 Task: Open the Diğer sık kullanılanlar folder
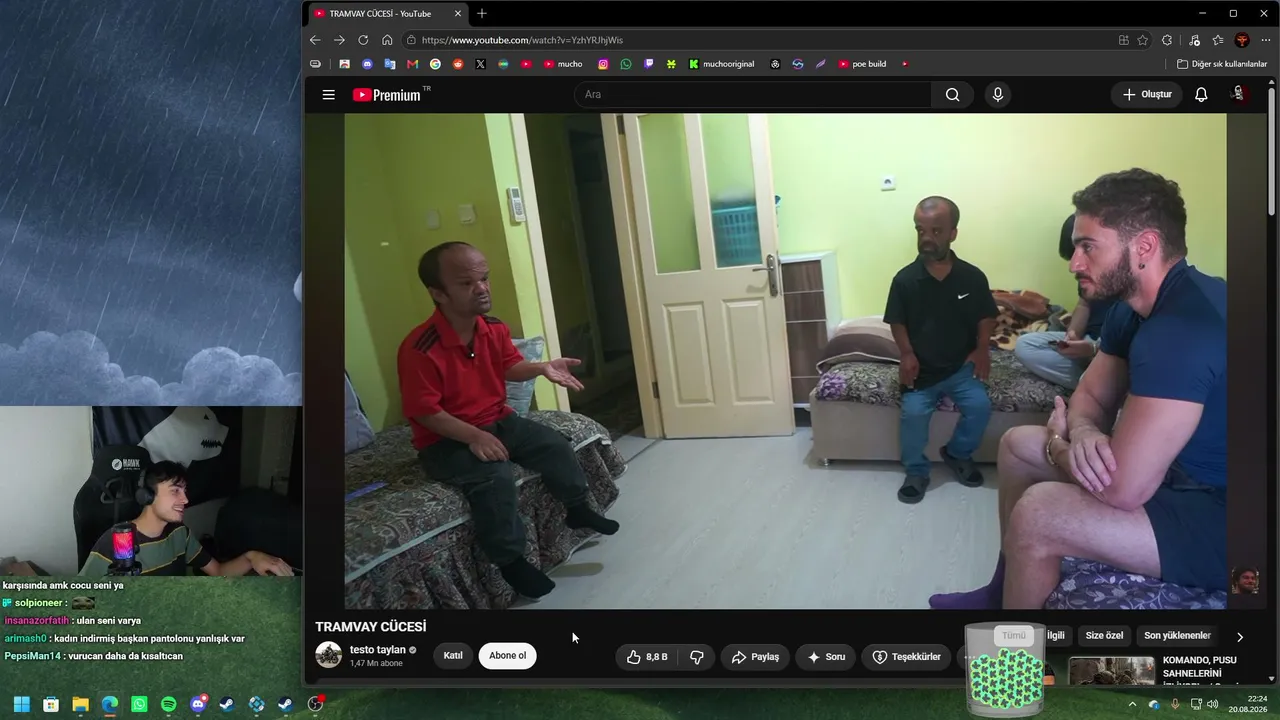coord(1222,64)
